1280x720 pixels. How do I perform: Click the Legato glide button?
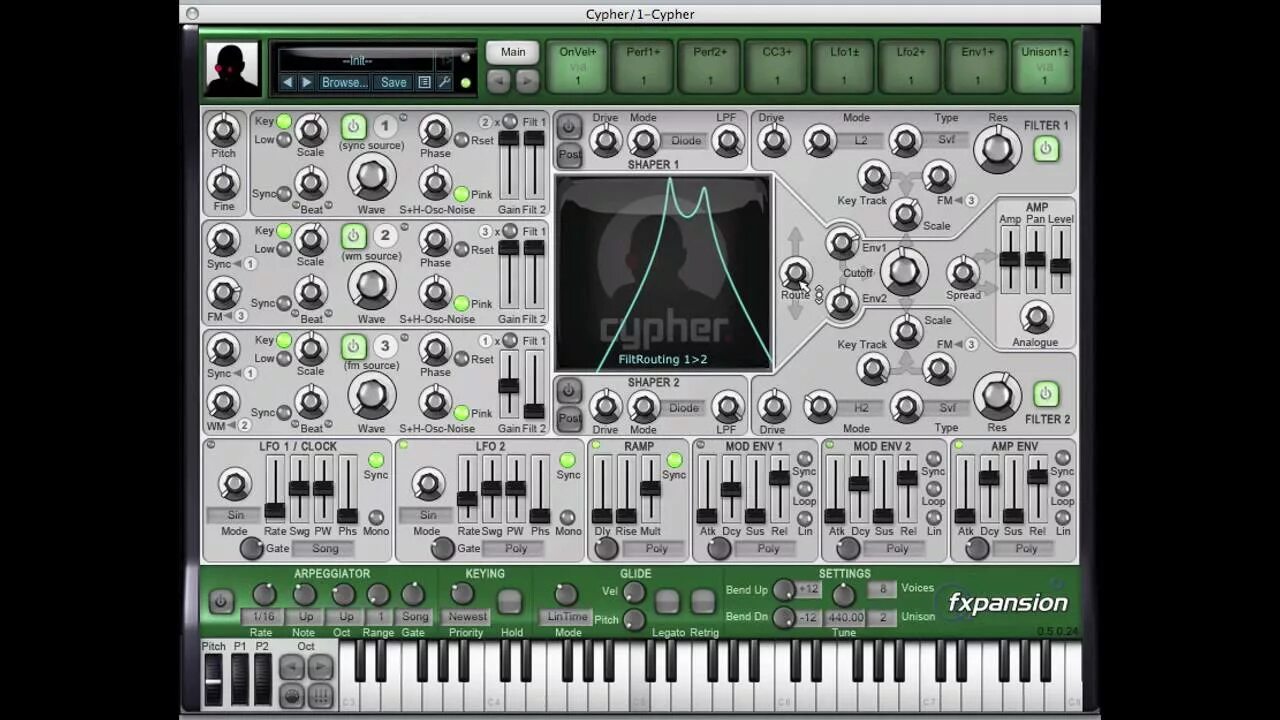tap(667, 601)
